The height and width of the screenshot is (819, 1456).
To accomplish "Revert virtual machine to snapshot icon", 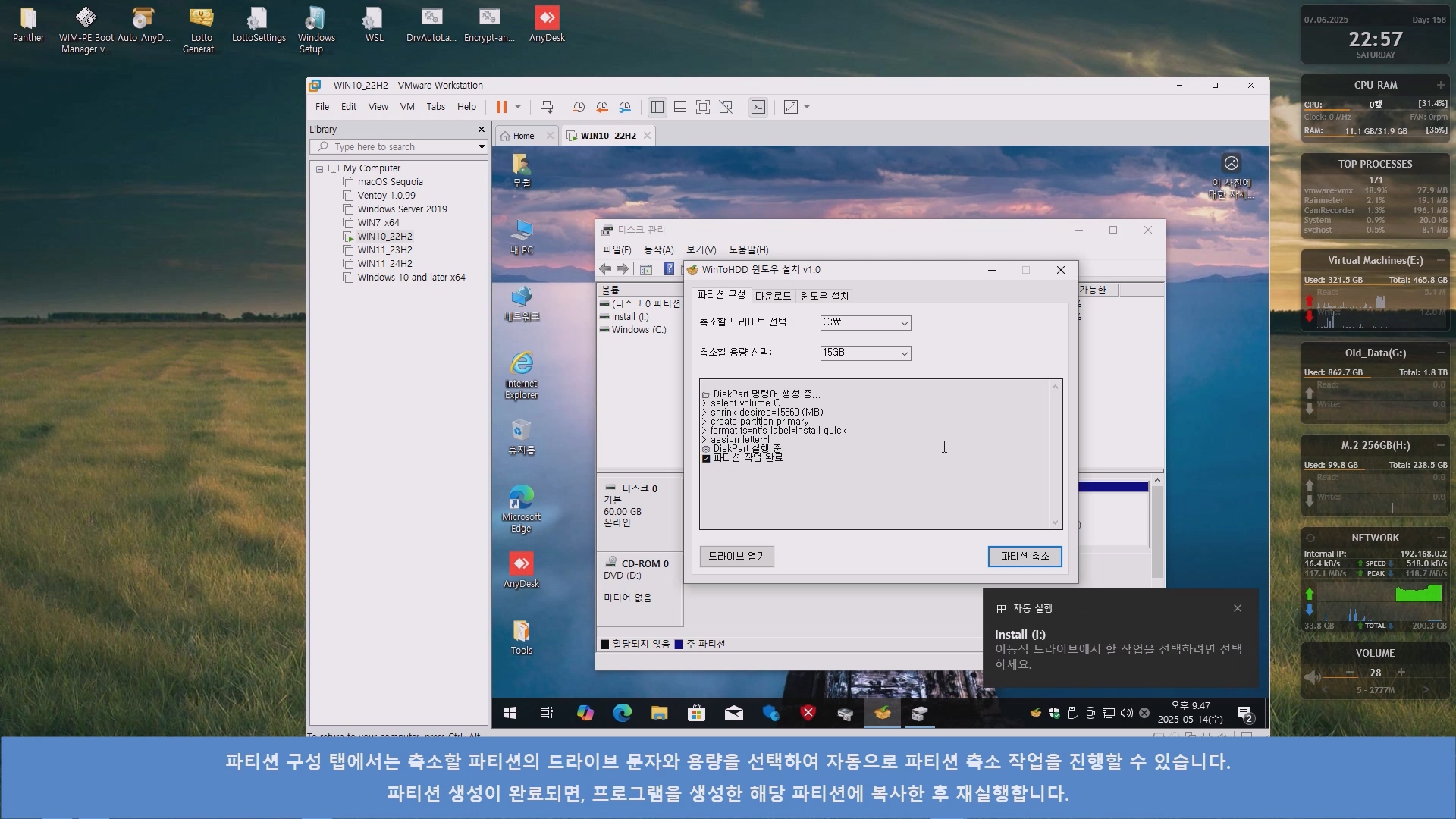I will [x=602, y=107].
